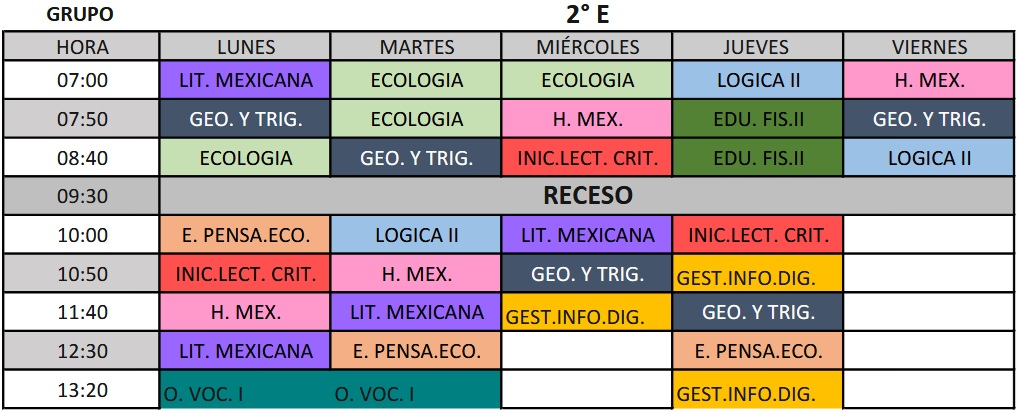Click Thursday's 07:50 EDU. FIS.II cell
This screenshot has width=1019, height=413.
click(x=758, y=119)
